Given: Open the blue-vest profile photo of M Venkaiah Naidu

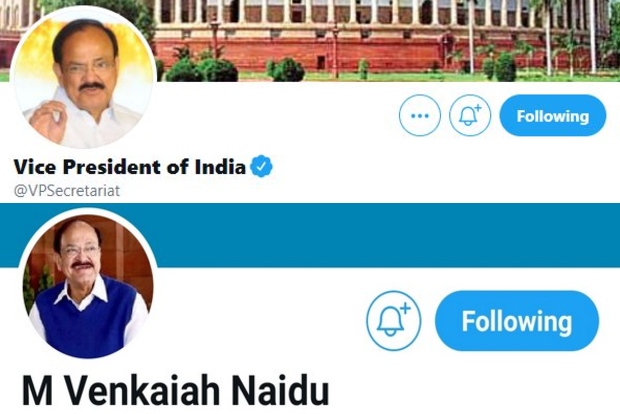Looking at the screenshot, I should point(89,286).
